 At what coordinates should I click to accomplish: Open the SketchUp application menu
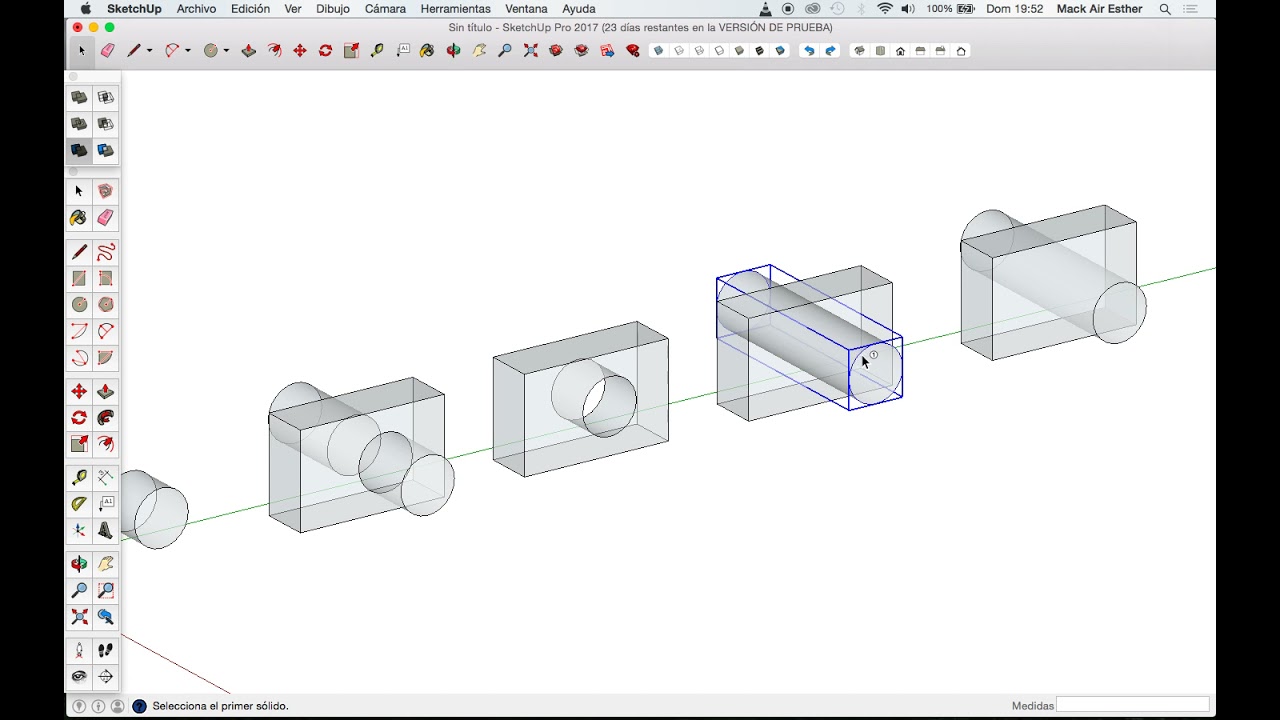134,9
